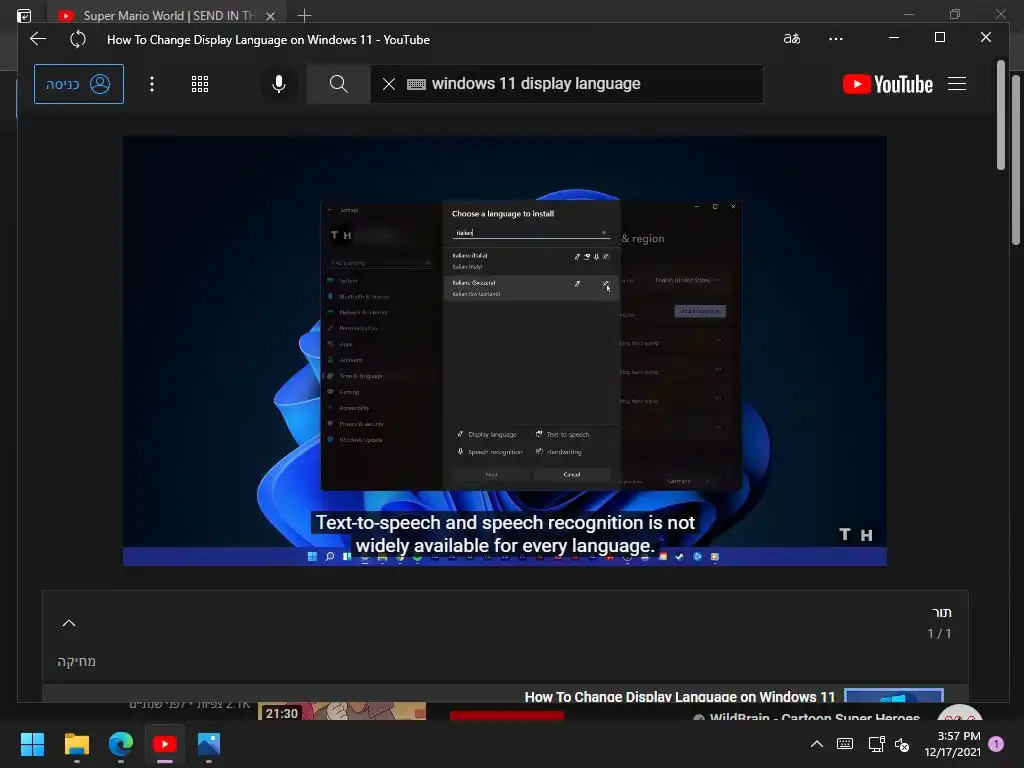Collapse the queue panel with chevron
Image resolution: width=1024 pixels, height=768 pixels.
coord(69,623)
